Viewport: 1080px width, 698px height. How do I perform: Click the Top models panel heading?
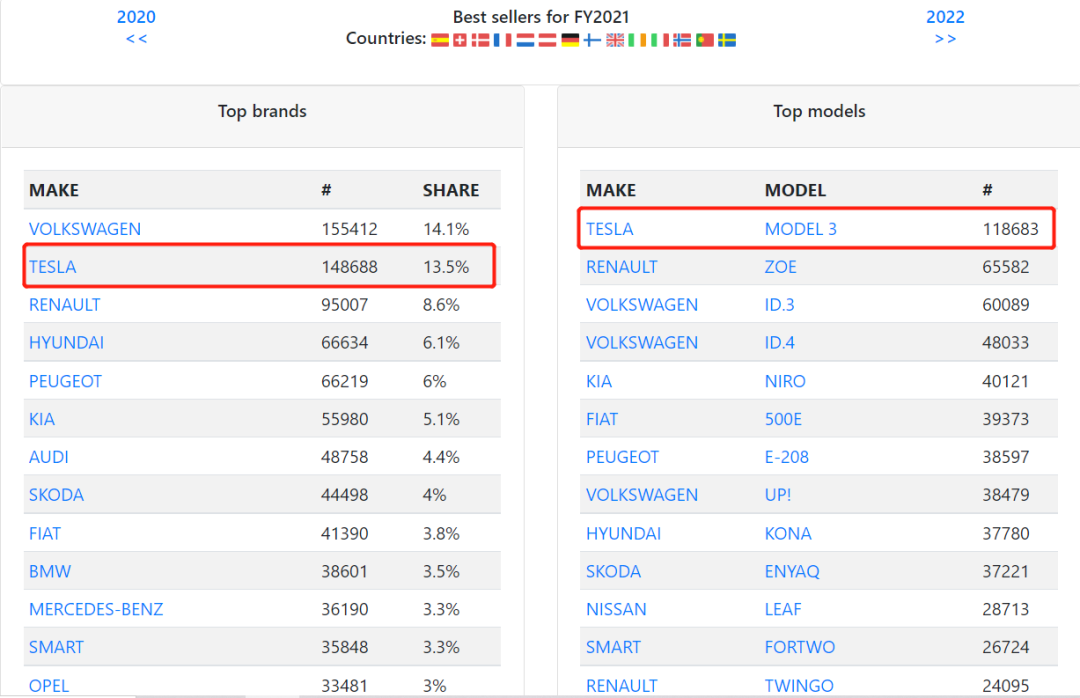819,111
